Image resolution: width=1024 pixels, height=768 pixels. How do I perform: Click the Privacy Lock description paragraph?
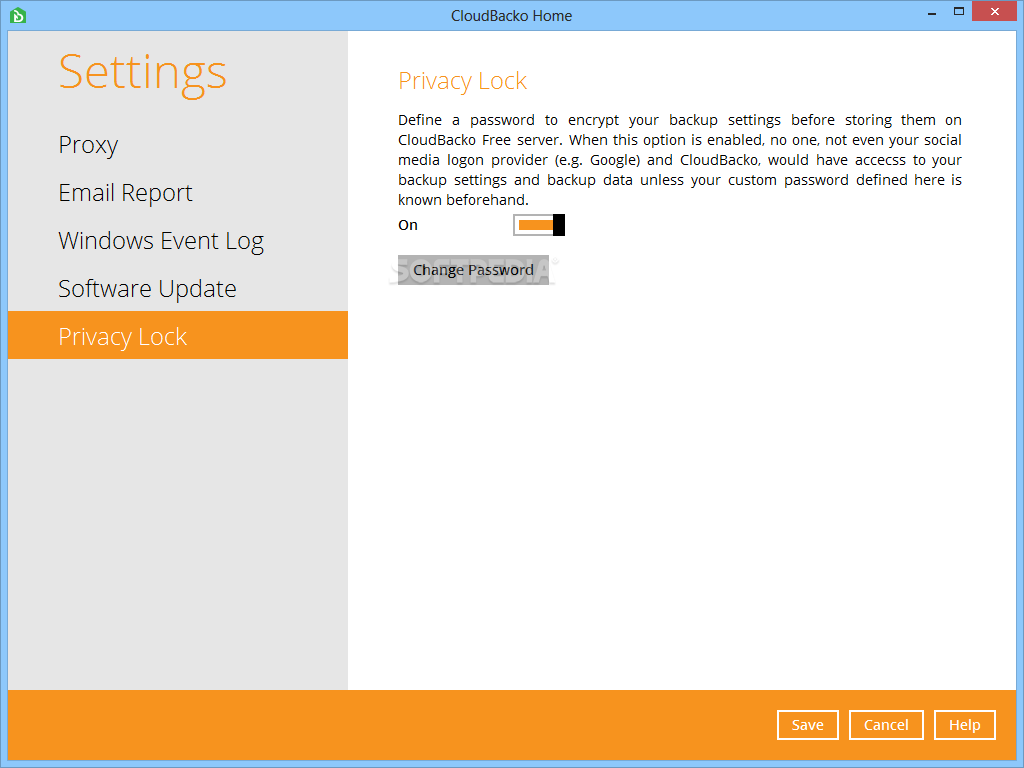coord(680,160)
